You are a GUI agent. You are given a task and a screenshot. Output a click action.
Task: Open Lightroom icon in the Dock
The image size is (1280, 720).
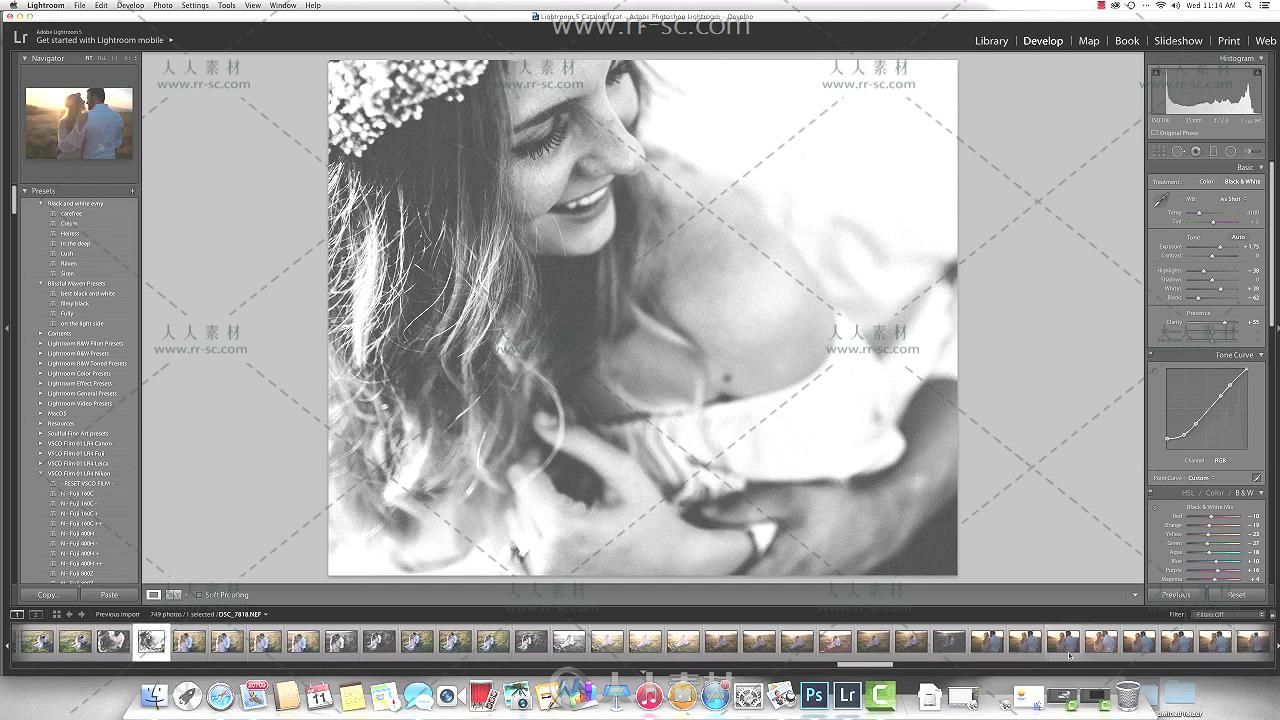[848, 695]
